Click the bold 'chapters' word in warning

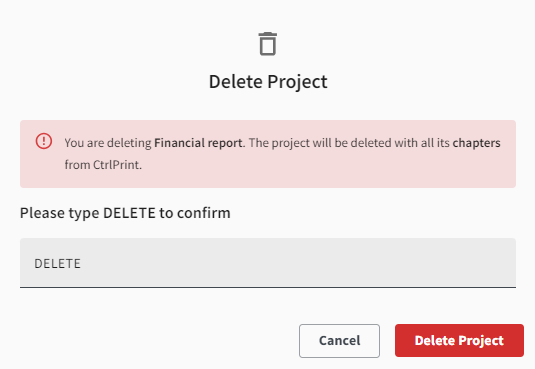click(x=476, y=143)
